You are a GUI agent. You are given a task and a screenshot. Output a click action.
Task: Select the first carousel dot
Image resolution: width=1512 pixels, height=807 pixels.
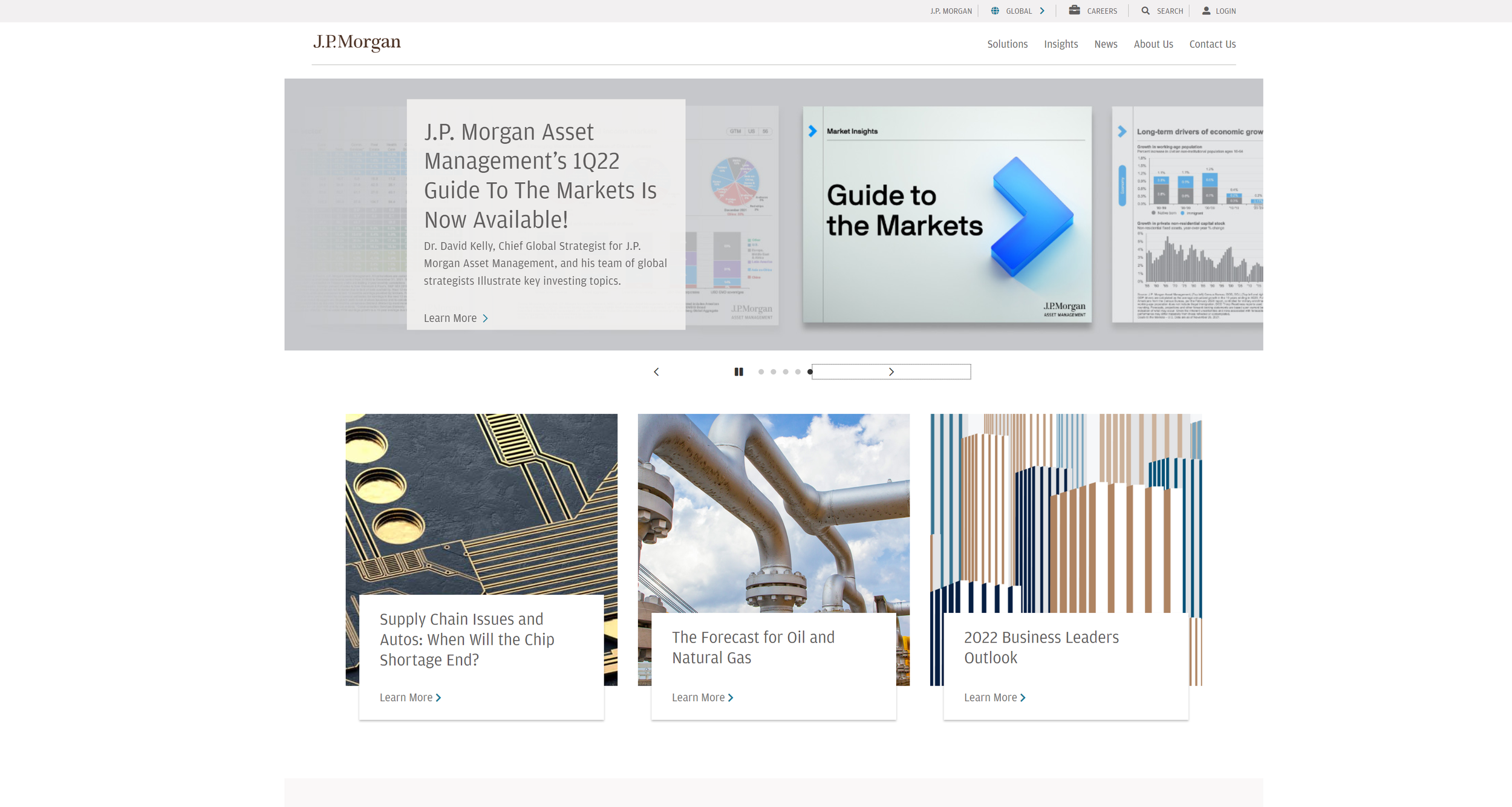761,372
